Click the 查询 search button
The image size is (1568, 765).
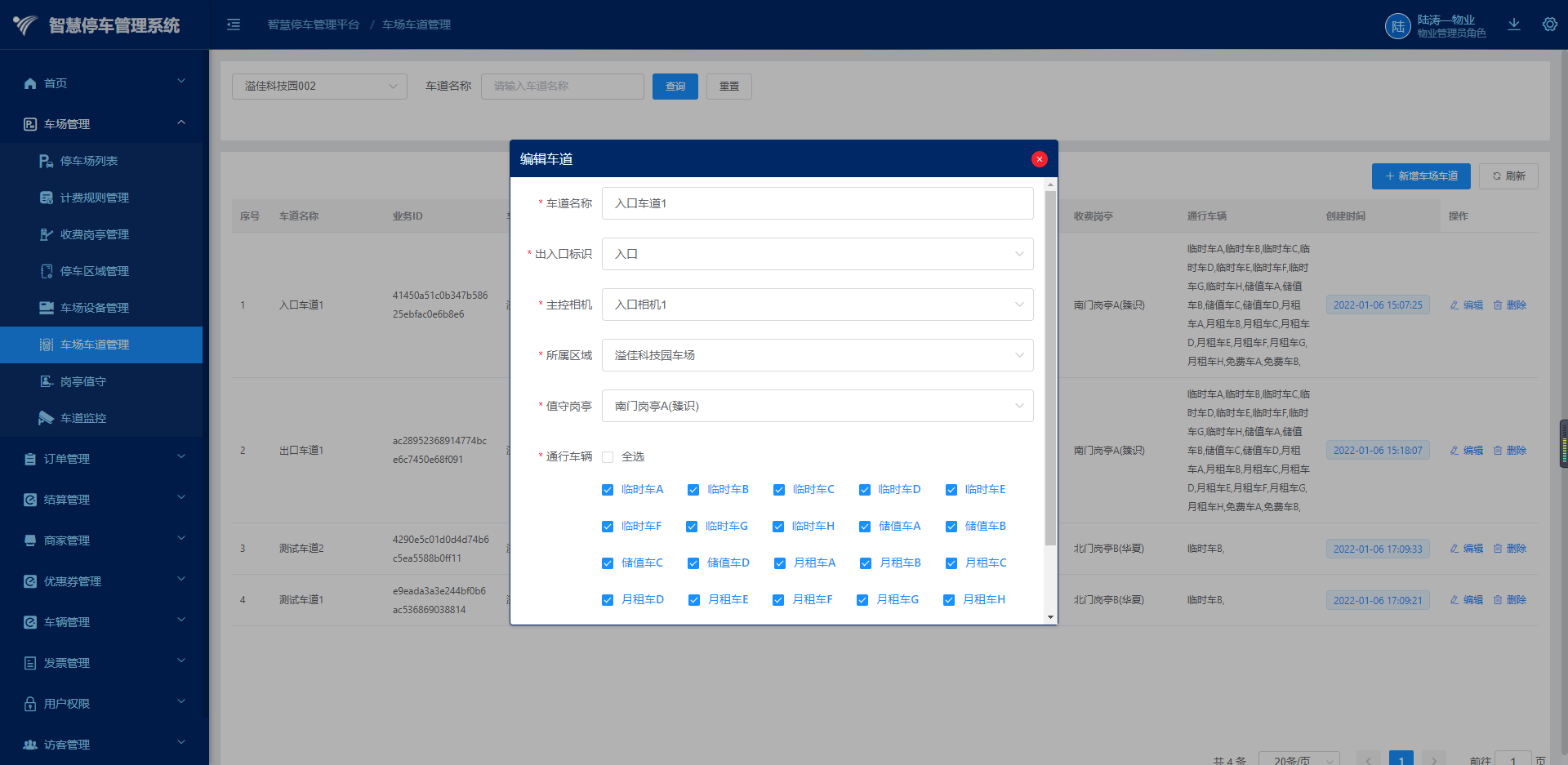[x=675, y=87]
